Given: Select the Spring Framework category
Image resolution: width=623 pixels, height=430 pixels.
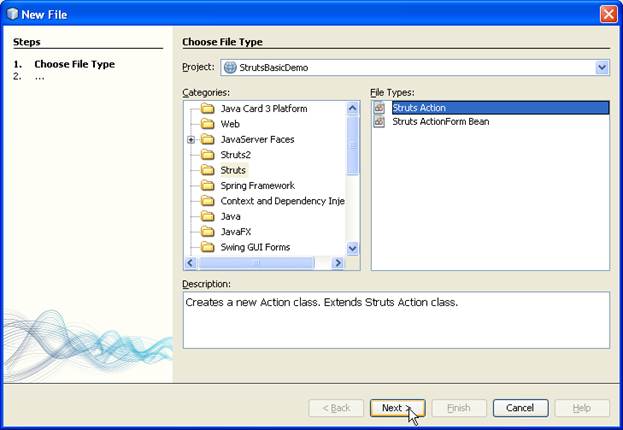Looking at the screenshot, I should tap(257, 186).
